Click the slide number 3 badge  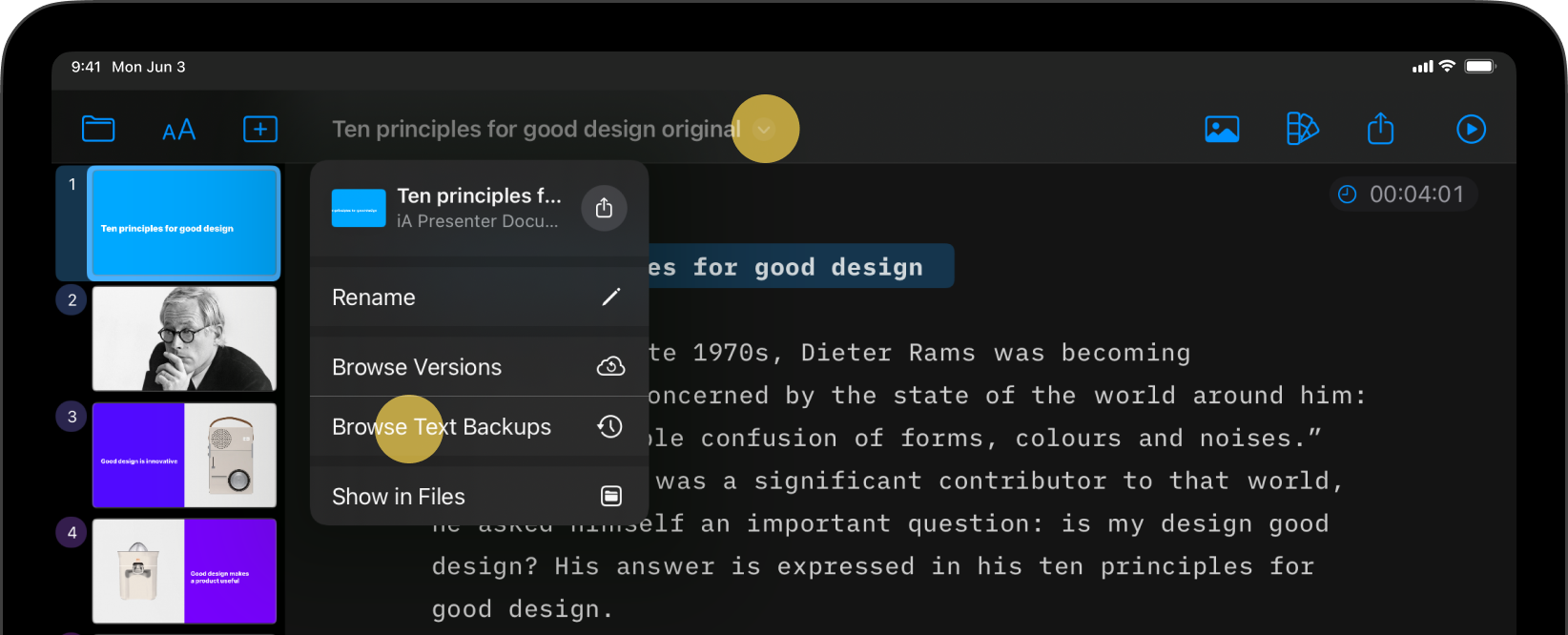[x=72, y=417]
